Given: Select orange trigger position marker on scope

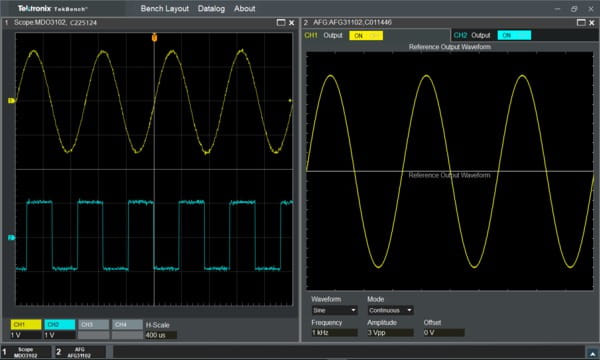Looking at the screenshot, I should (154, 37).
